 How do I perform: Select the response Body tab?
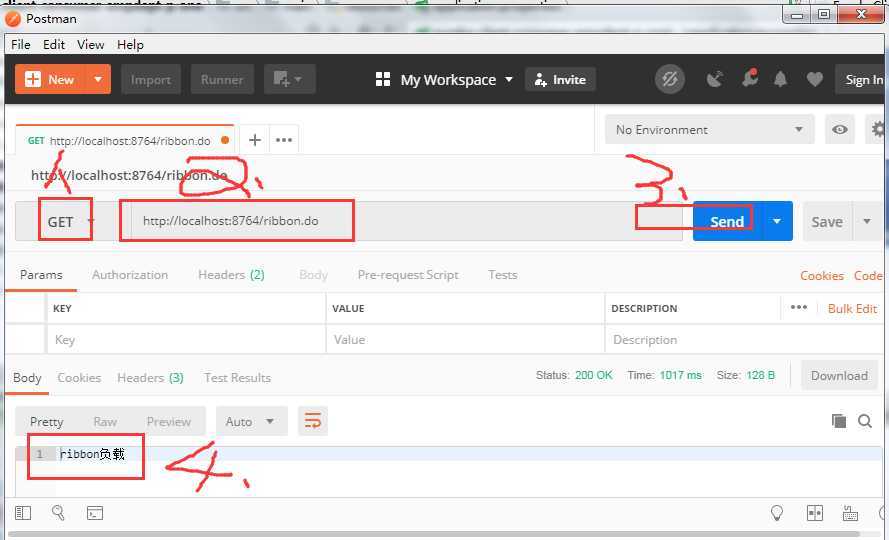point(27,378)
